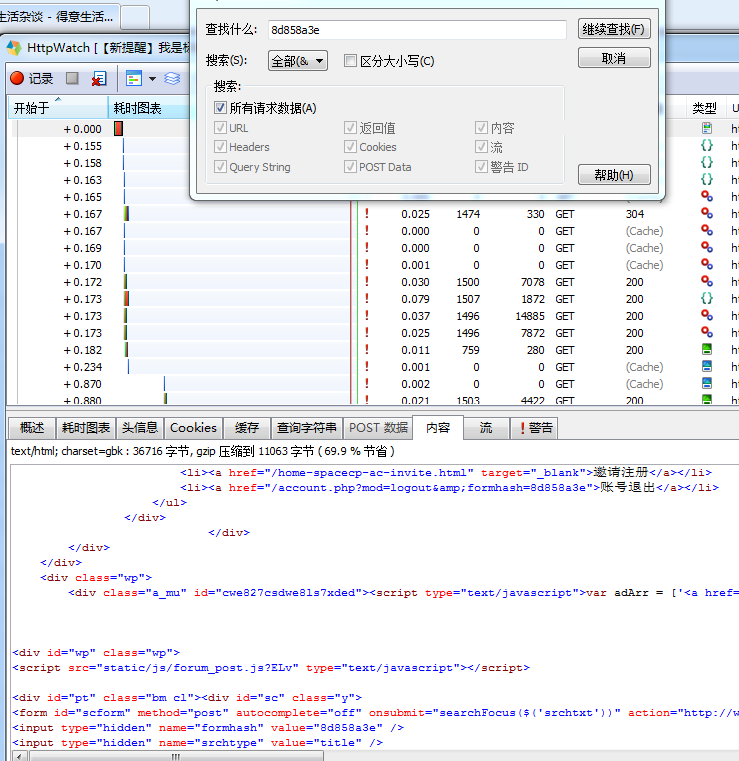Select the gears type icon in the 14885 row
This screenshot has width=739, height=761.
(707, 315)
